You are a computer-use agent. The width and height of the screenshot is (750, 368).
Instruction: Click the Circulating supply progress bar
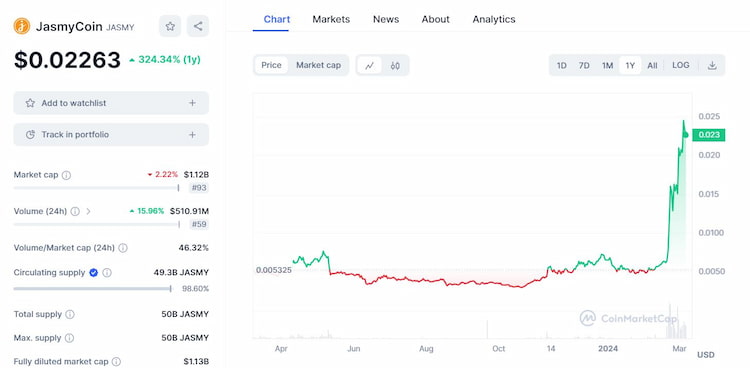click(93, 289)
